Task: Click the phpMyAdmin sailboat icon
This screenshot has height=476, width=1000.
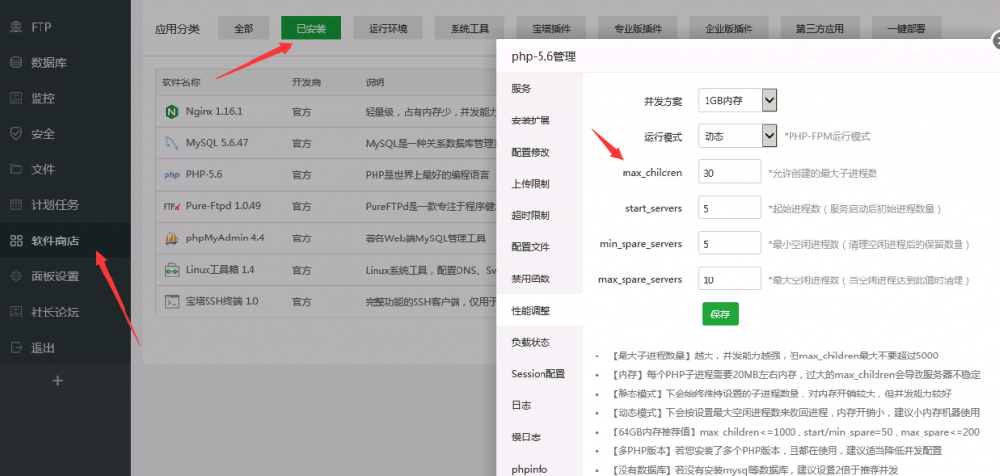Action: click(172, 238)
